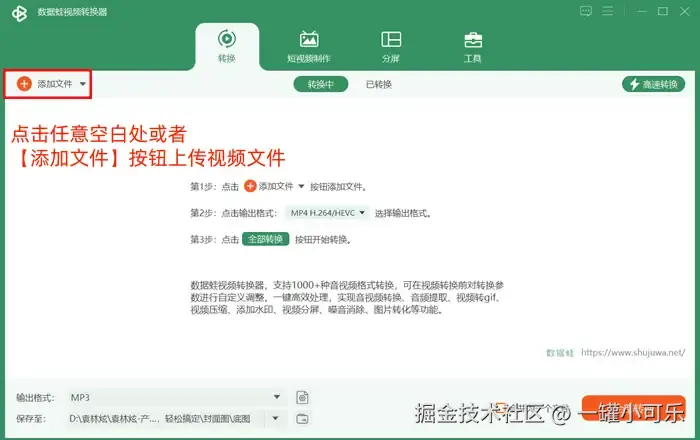Expand the save path dropdown arrow
The height and width of the screenshot is (440, 700).
click(x=275, y=418)
